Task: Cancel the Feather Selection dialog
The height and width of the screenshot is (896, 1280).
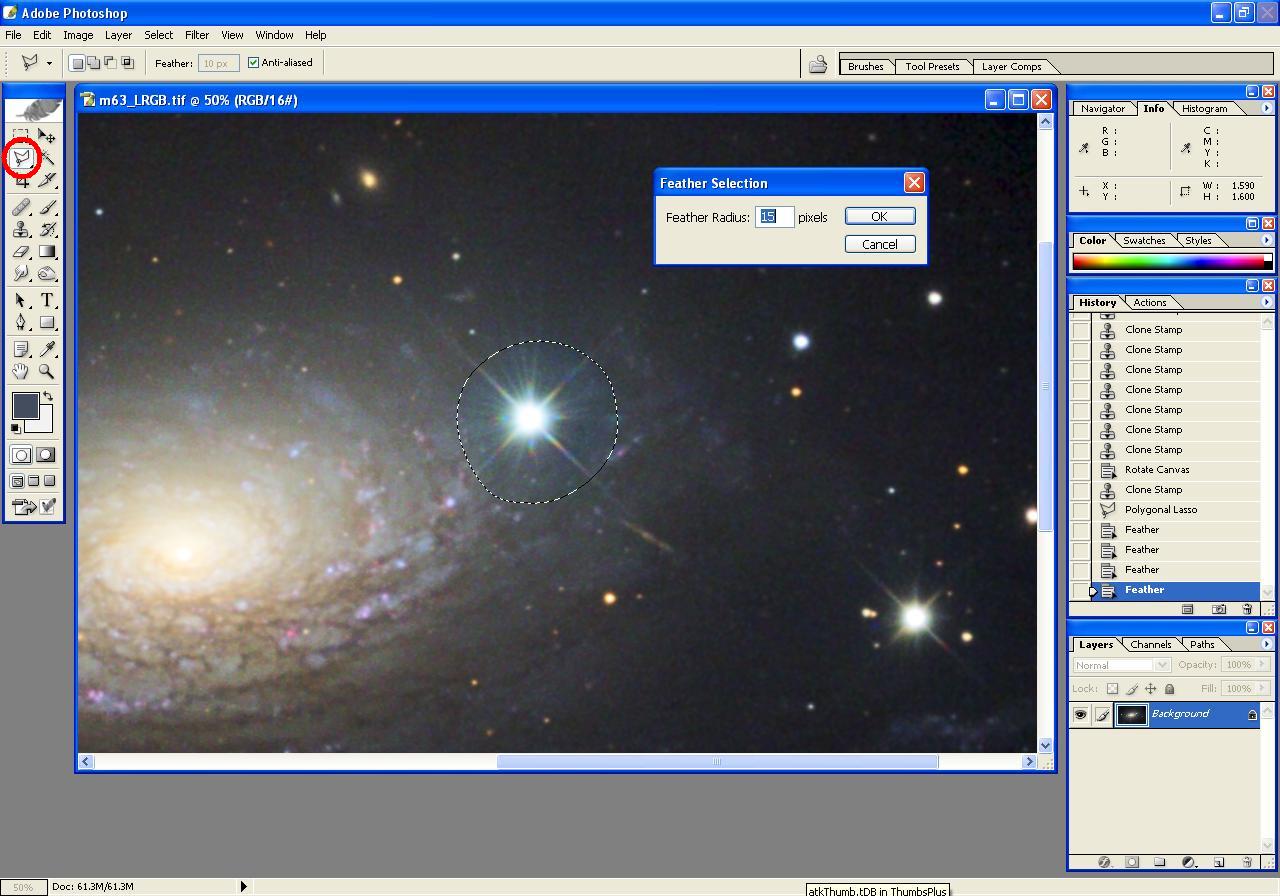Action: click(879, 244)
